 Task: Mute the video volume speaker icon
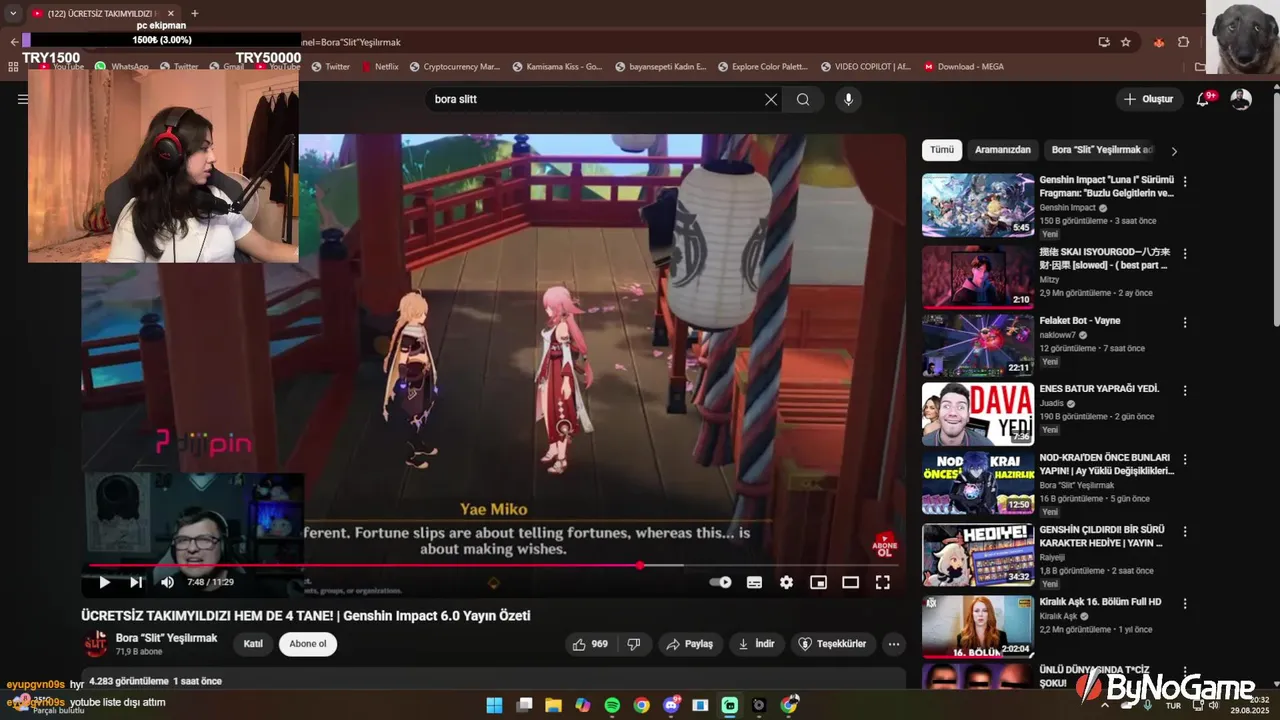[x=167, y=582]
